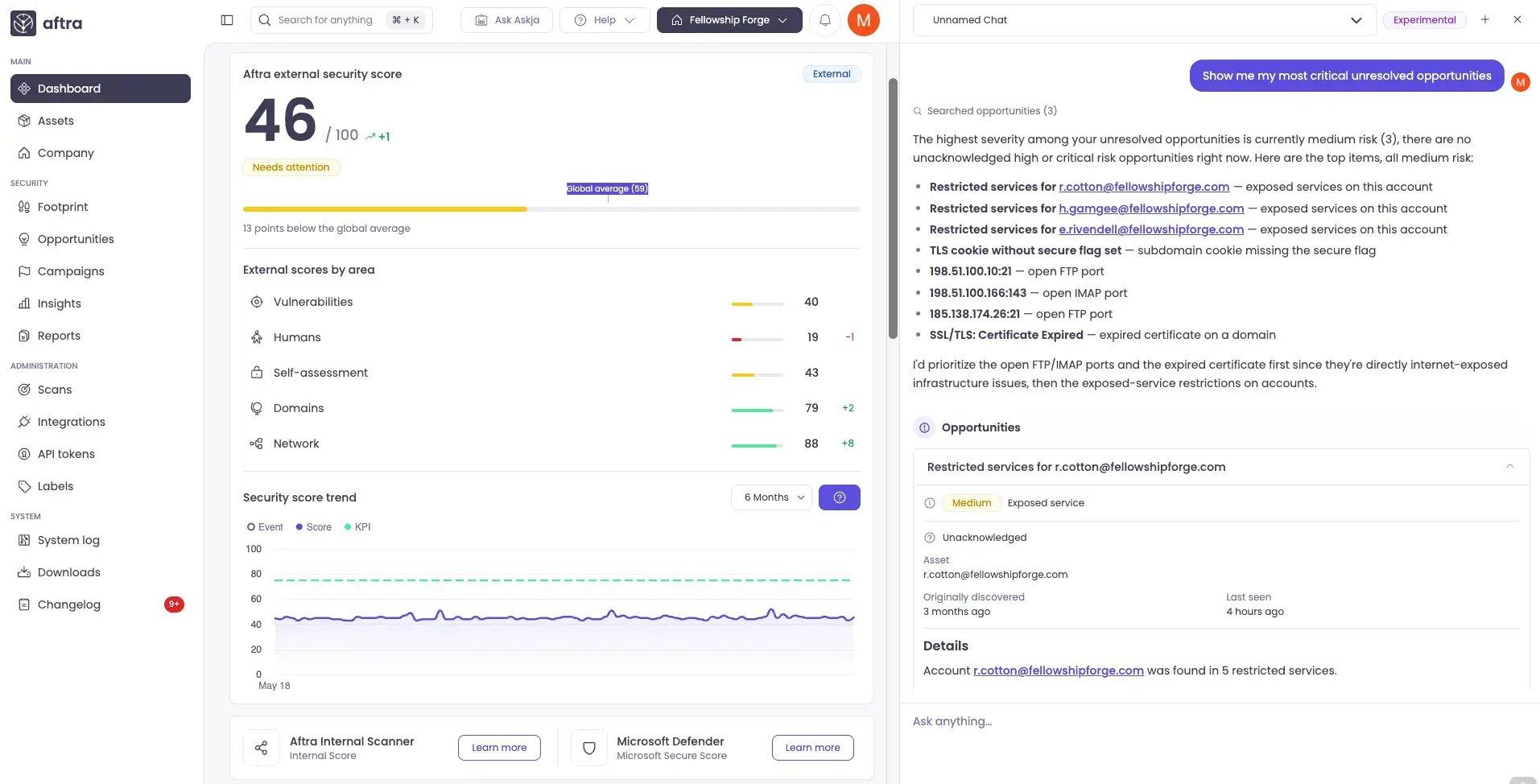The height and width of the screenshot is (784, 1540).
Task: Click the Searched opportunities search icon
Action: [918, 111]
